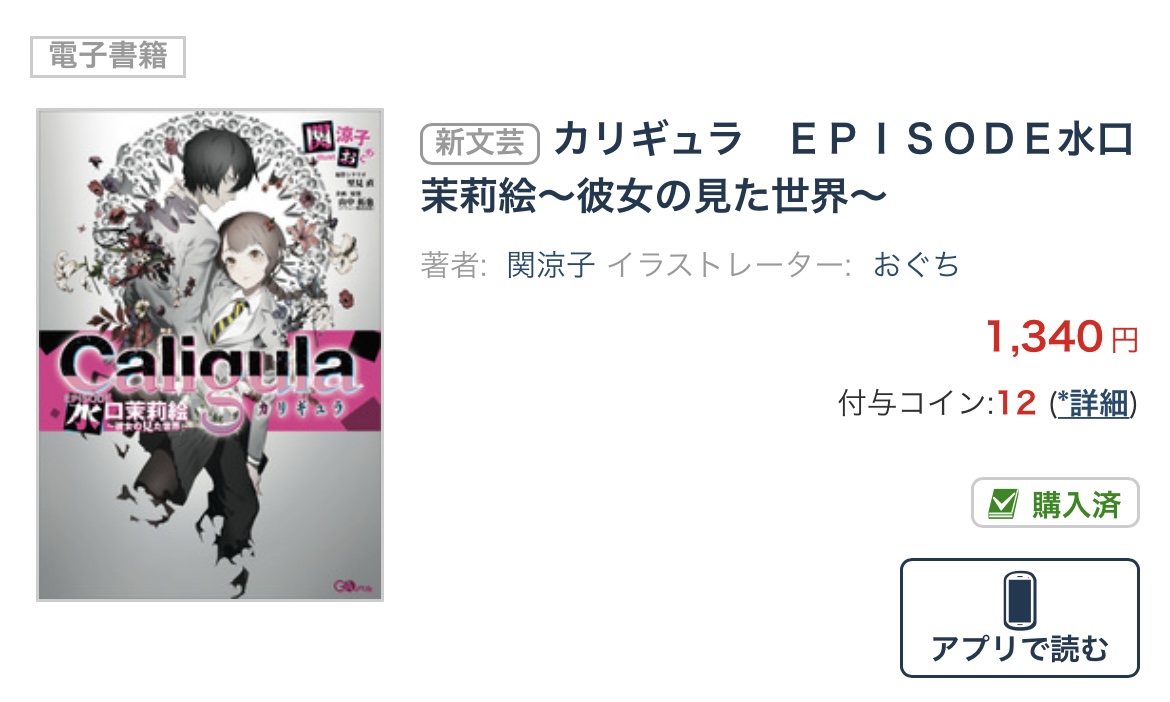Select the 新文芸 genre tag
Image resolution: width=1170 pixels, height=702 pixels.
tap(480, 143)
